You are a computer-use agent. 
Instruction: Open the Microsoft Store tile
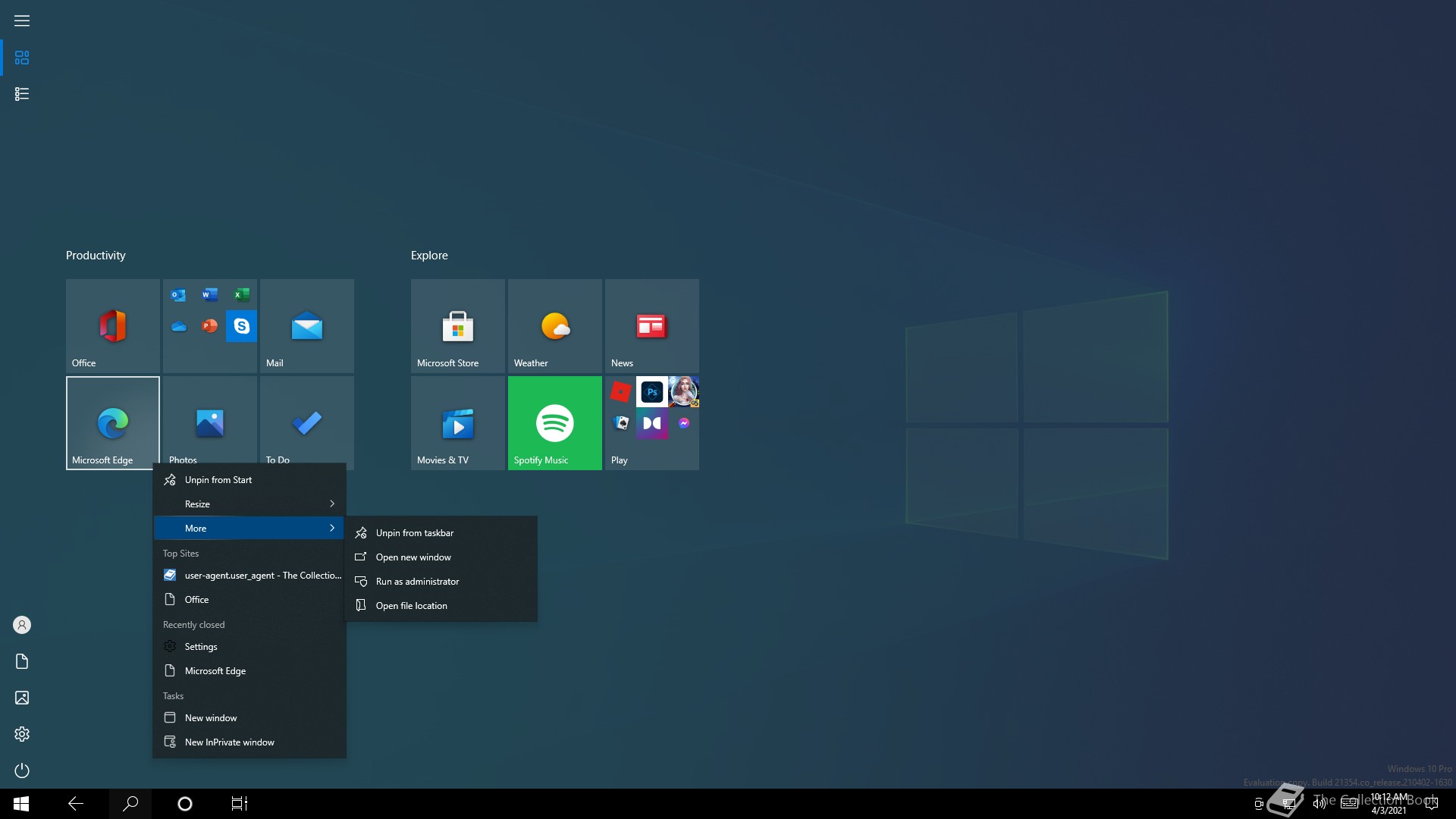click(x=458, y=326)
